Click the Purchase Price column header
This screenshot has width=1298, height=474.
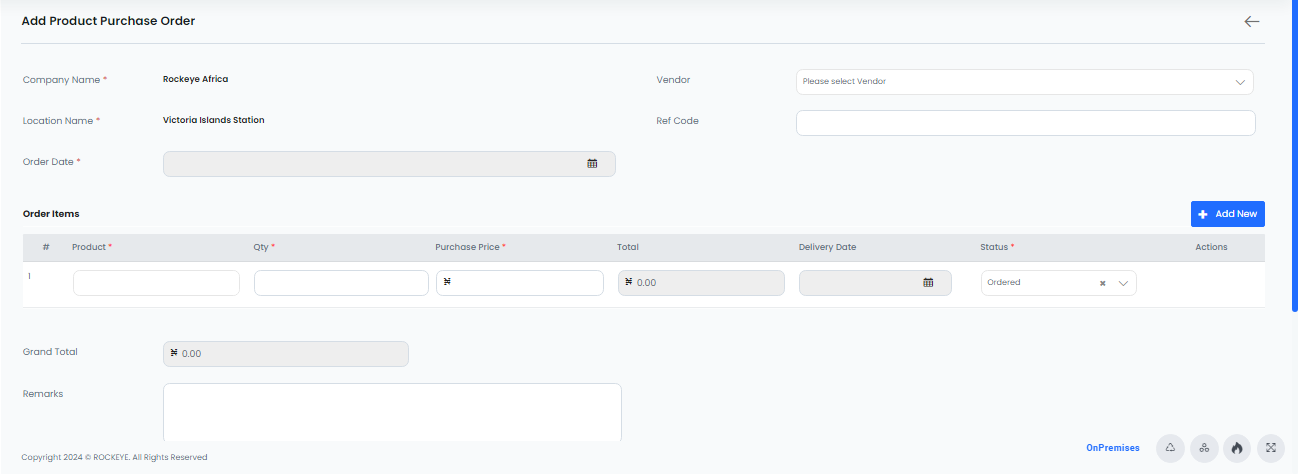tap(470, 247)
